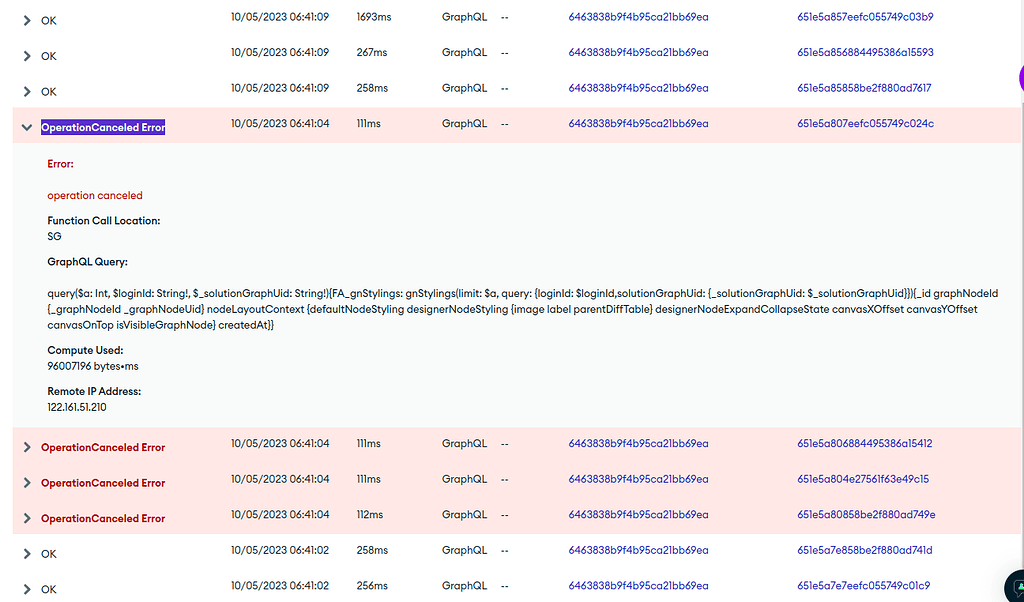Open request ID link 651e5a804e27561f63e49c15
This screenshot has width=1024, height=602.
[x=863, y=479]
